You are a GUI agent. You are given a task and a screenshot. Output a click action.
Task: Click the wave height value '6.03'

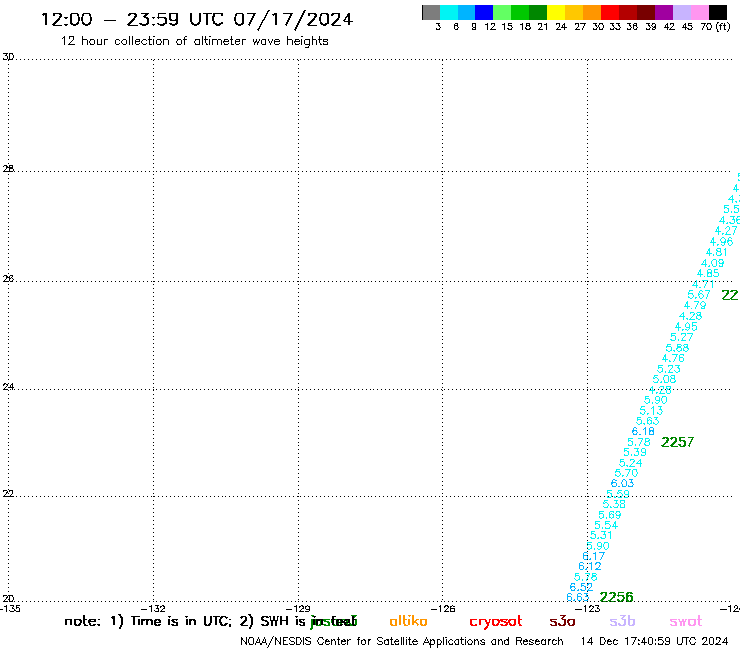click(x=622, y=483)
